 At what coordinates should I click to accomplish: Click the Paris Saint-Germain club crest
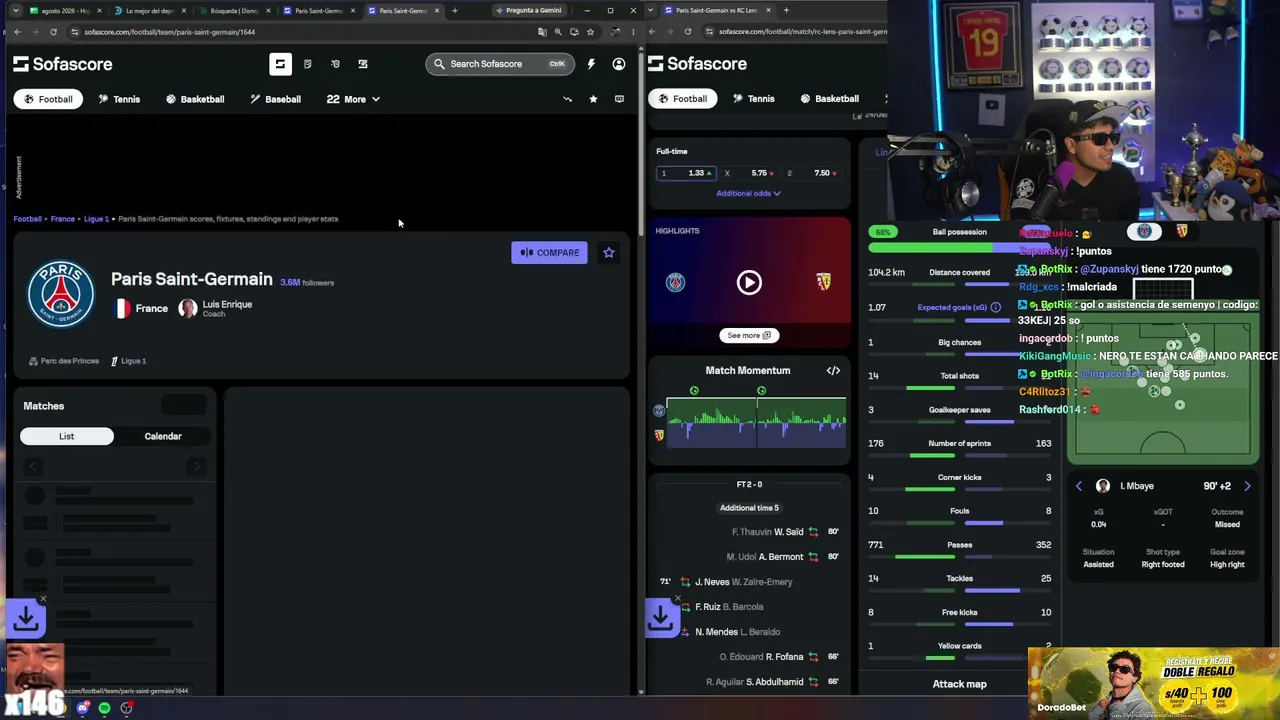click(x=61, y=294)
